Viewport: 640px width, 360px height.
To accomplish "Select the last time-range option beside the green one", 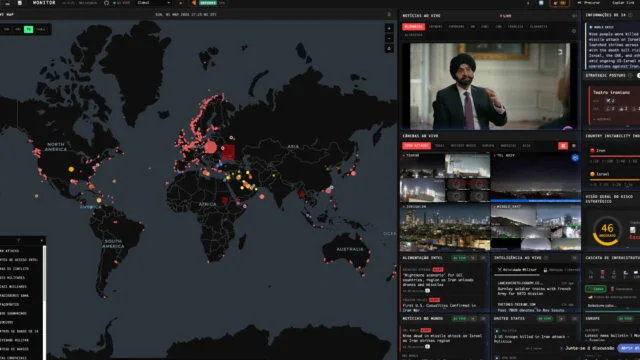I will [41, 29].
